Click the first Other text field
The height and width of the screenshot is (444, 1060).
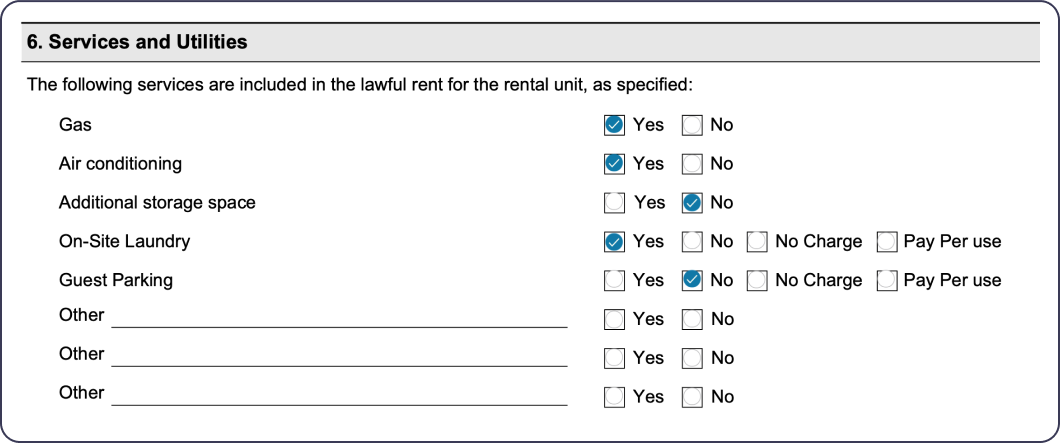[x=339, y=318]
